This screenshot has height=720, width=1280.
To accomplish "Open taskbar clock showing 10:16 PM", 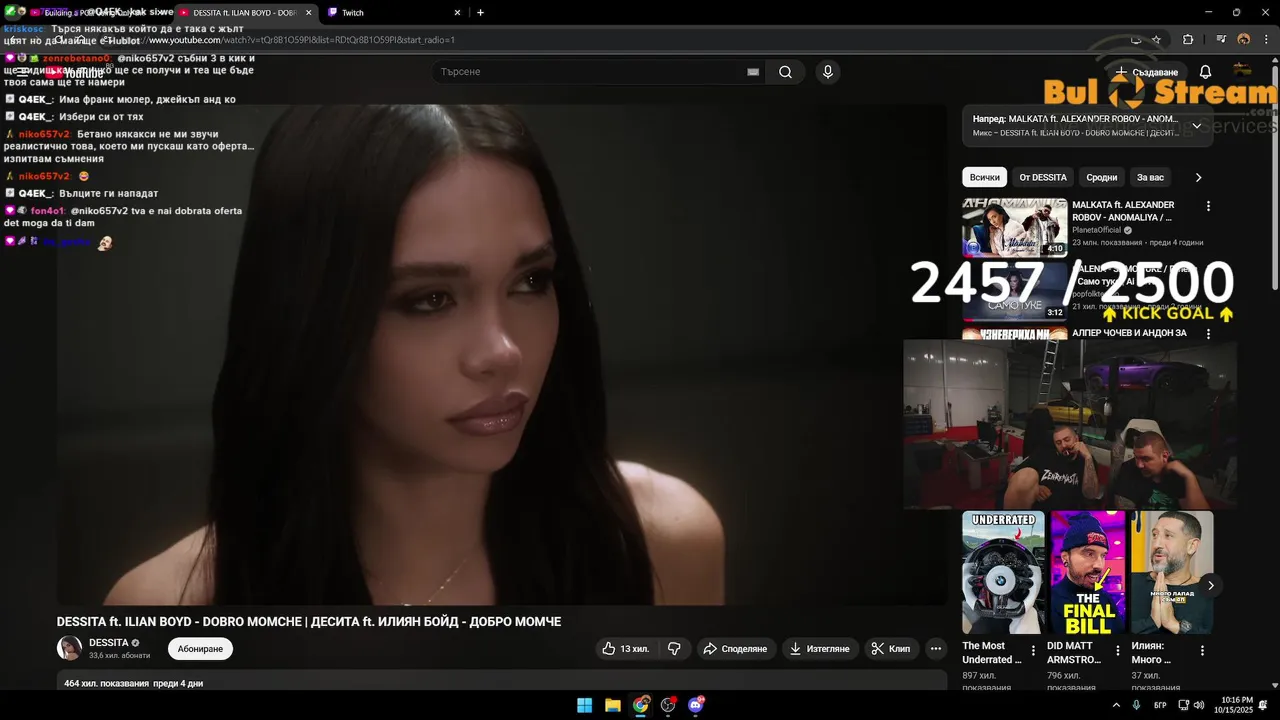I will (1233, 705).
